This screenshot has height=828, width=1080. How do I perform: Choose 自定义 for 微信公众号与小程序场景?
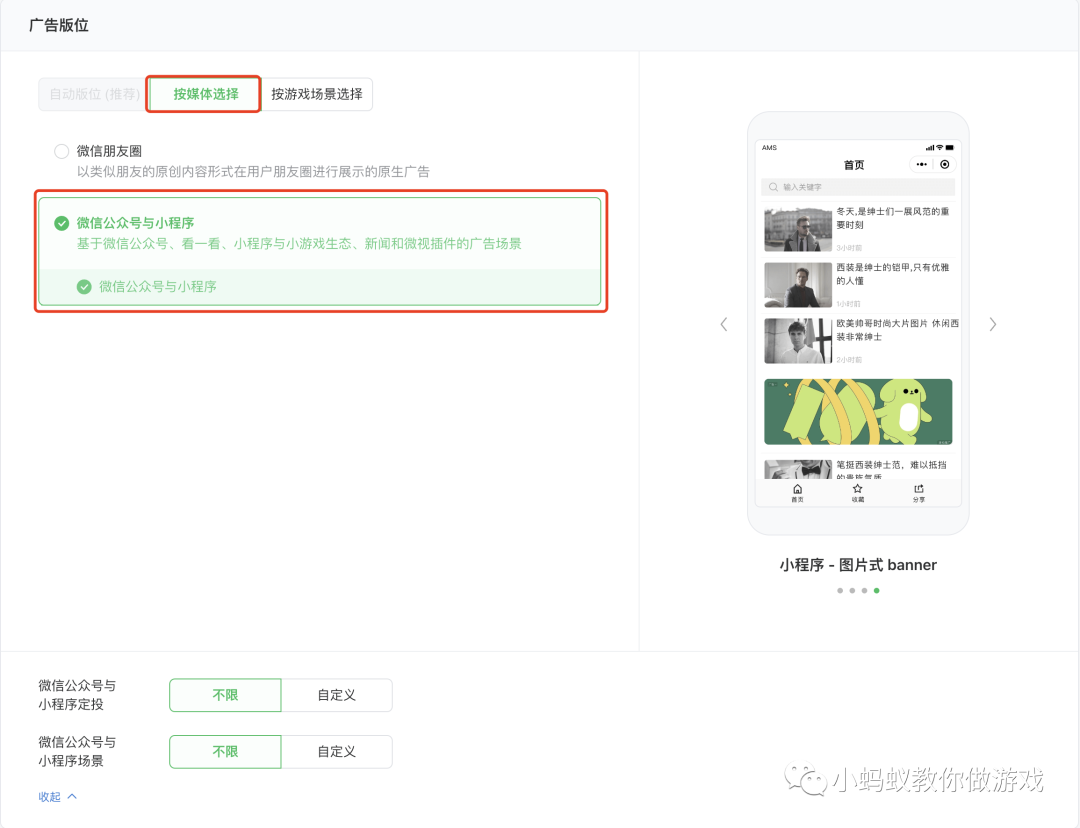(337, 752)
